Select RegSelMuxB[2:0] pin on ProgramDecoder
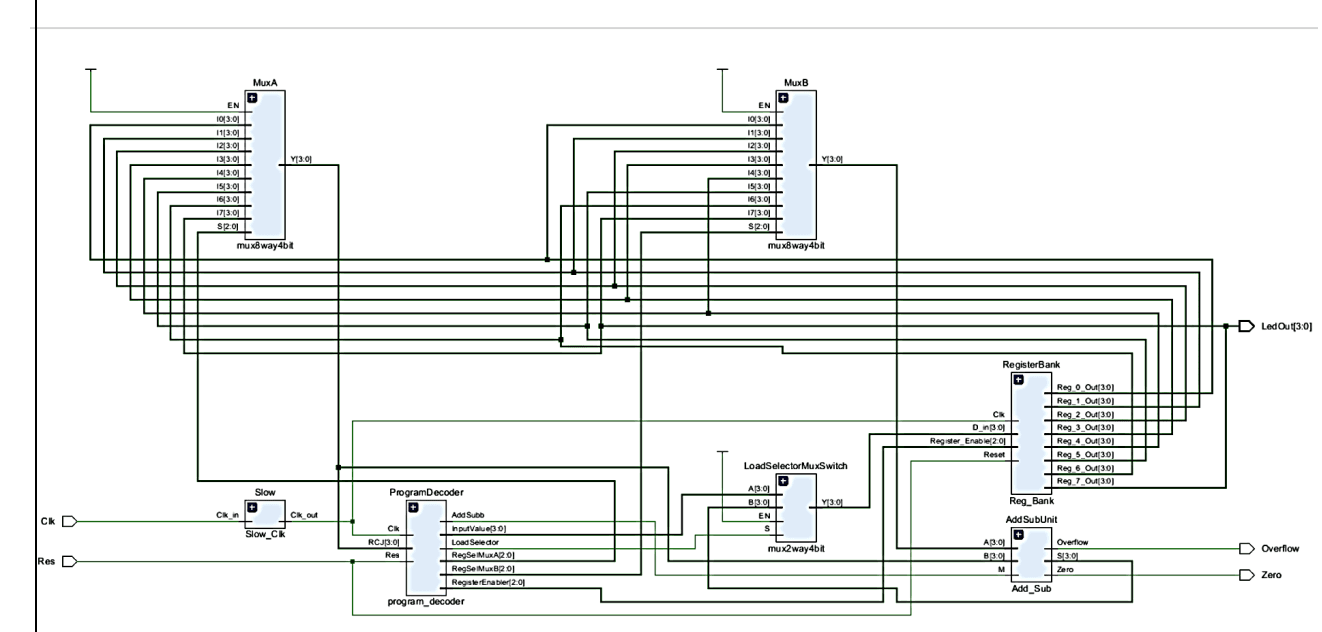 tap(485, 569)
